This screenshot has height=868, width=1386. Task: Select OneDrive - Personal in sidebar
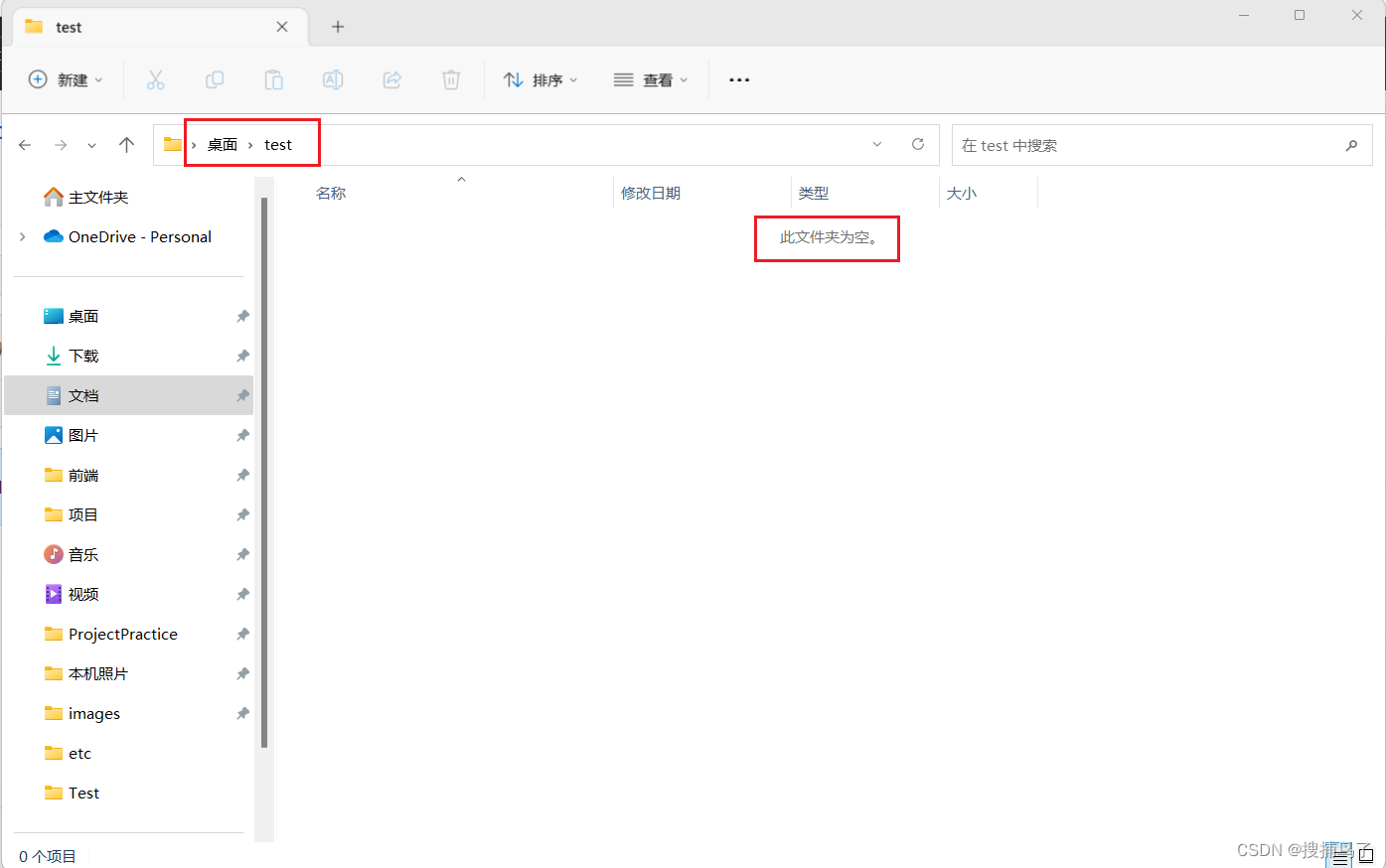(128, 236)
